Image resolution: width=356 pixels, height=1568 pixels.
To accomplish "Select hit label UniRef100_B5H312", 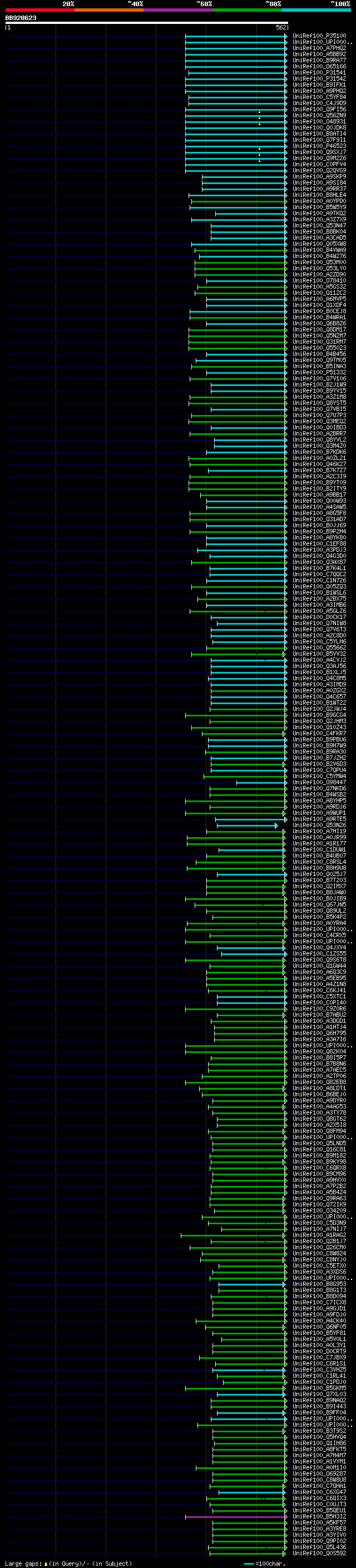I will point(319,1516).
